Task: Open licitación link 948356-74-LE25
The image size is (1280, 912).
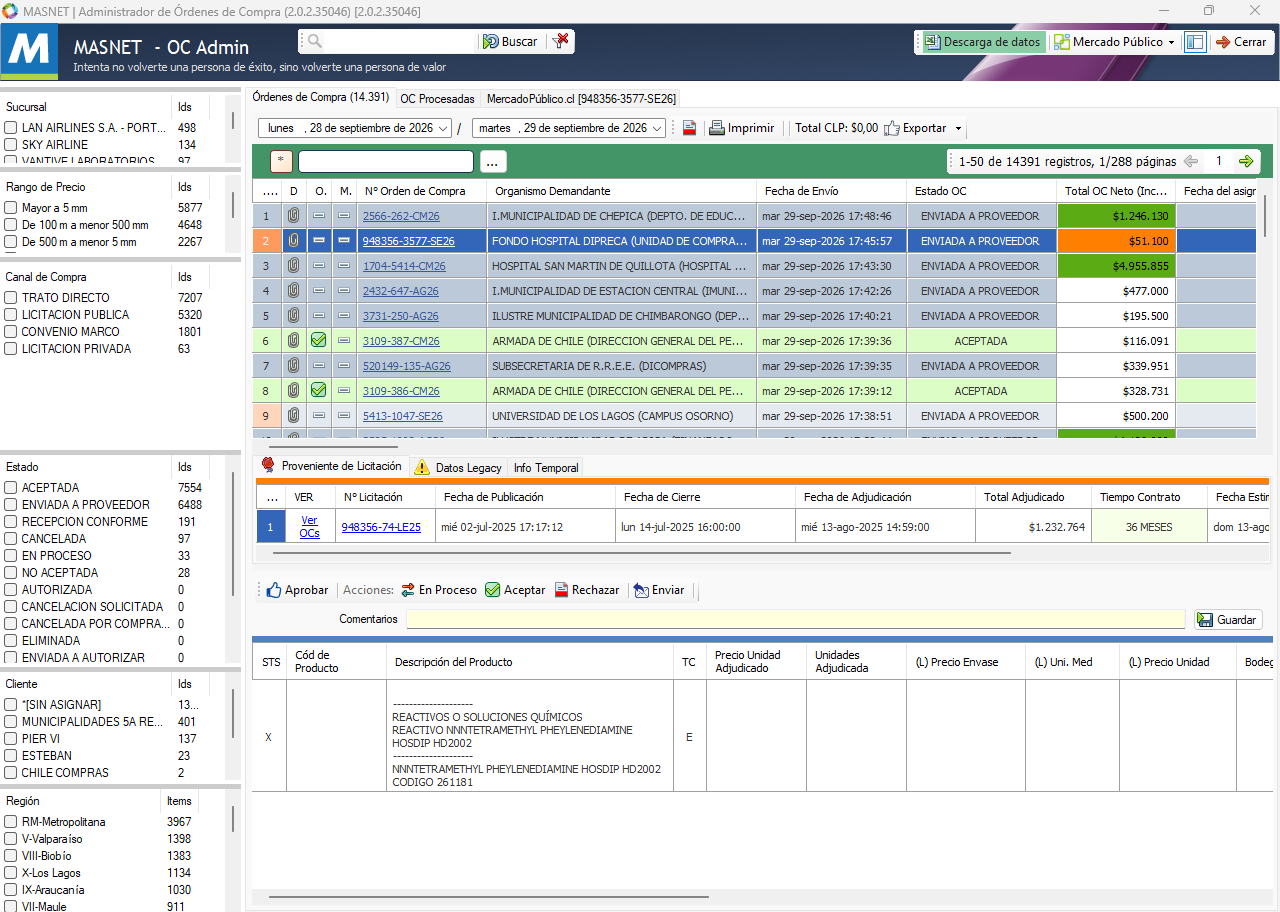Action: (381, 527)
